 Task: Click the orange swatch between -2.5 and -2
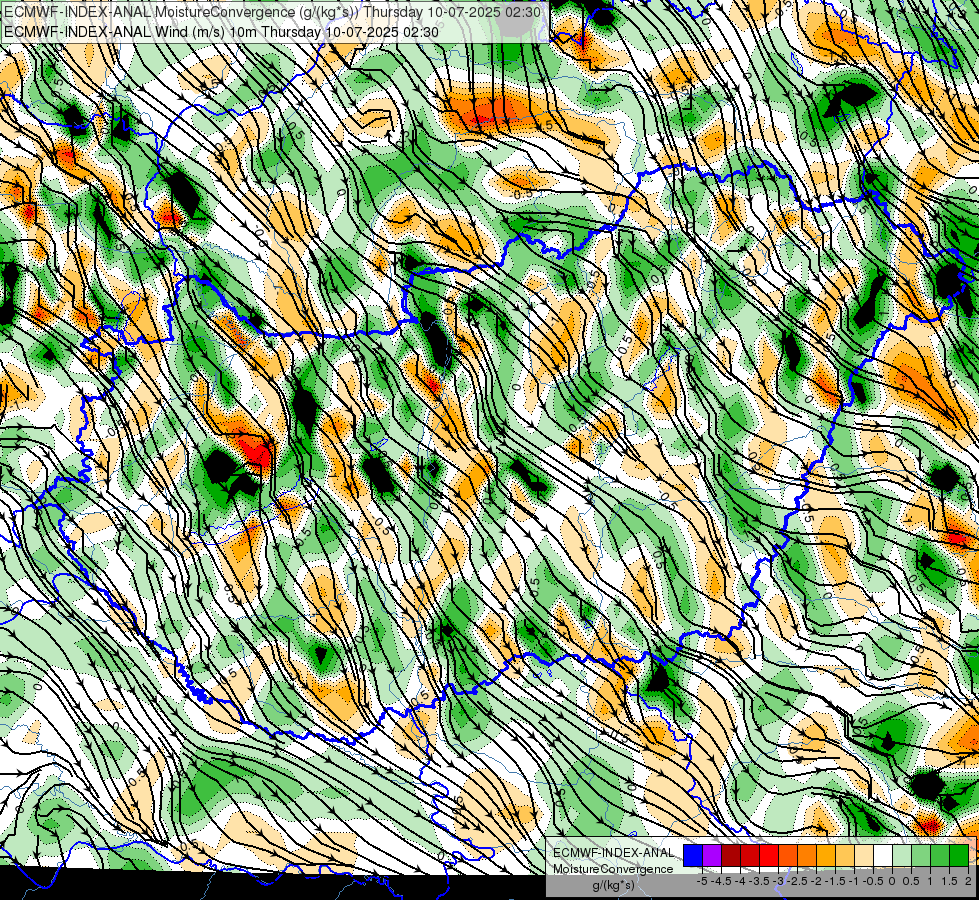pos(807,856)
